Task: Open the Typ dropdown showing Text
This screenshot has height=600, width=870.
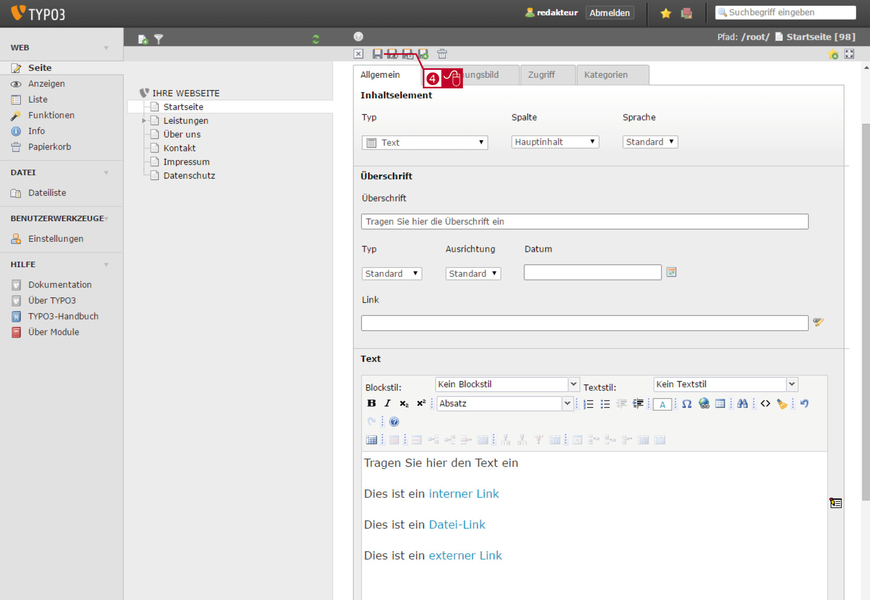Action: 425,143
